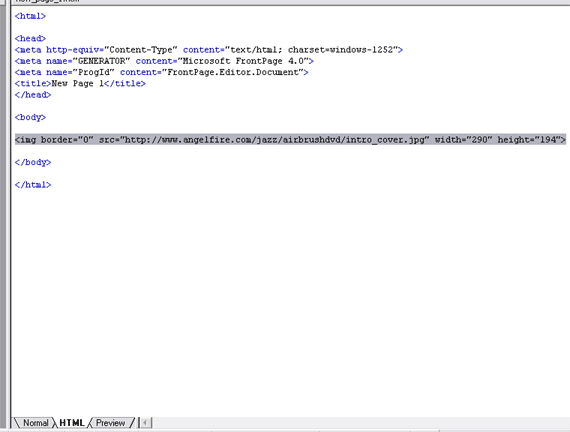Switch to the Normal view tab
Viewport: 570px width, 432px height.
[x=35, y=423]
